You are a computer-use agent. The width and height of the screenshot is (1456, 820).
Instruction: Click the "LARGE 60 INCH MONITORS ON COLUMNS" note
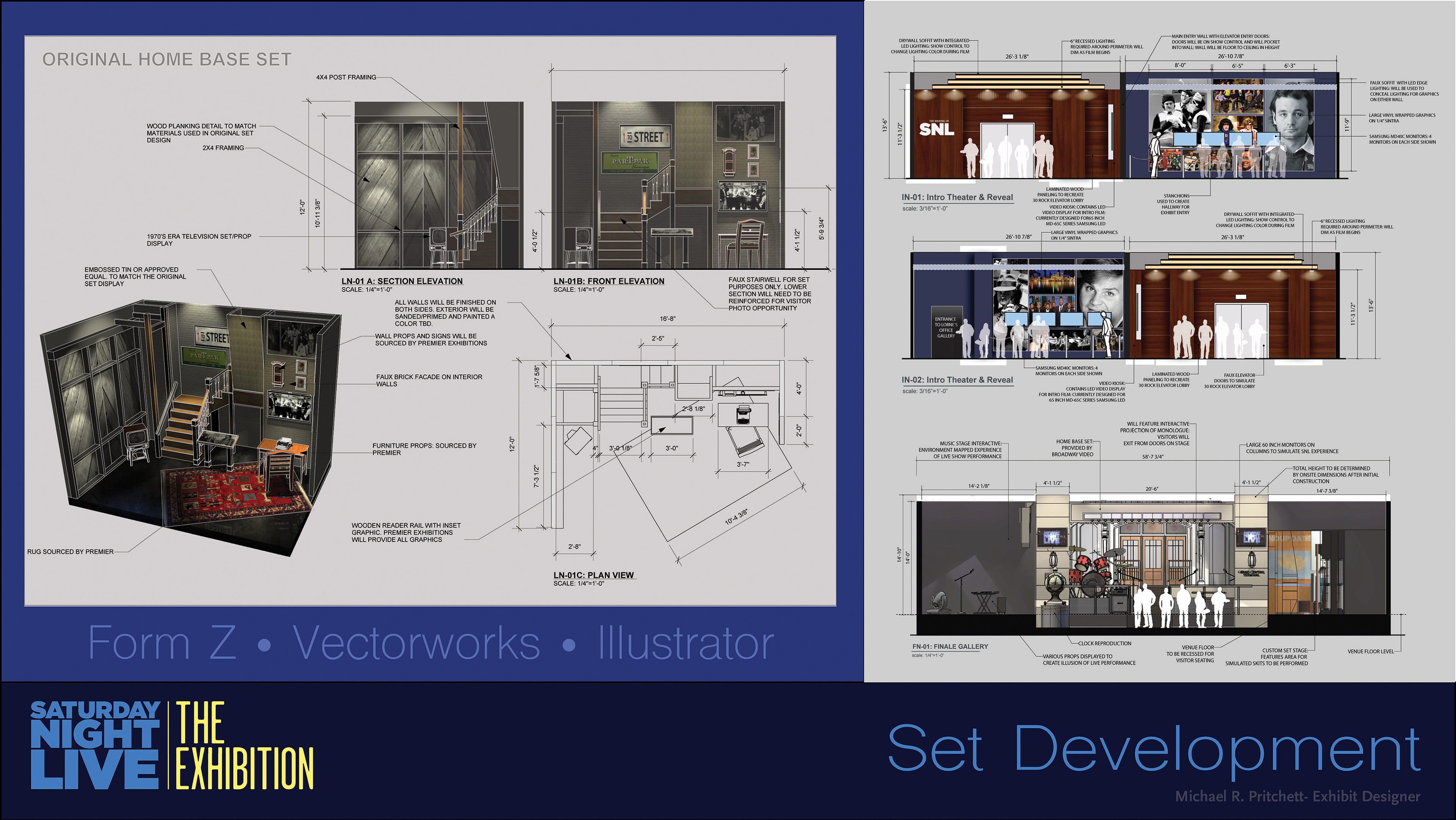coord(1292,448)
